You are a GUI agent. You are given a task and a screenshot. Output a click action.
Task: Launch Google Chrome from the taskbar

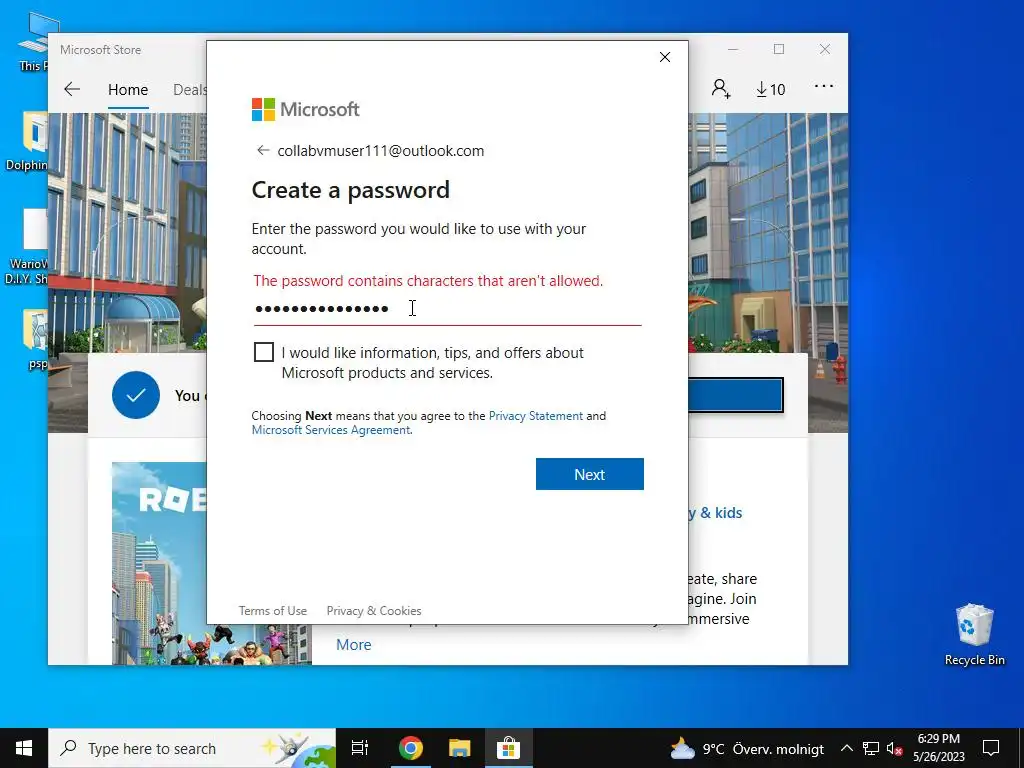(x=411, y=748)
